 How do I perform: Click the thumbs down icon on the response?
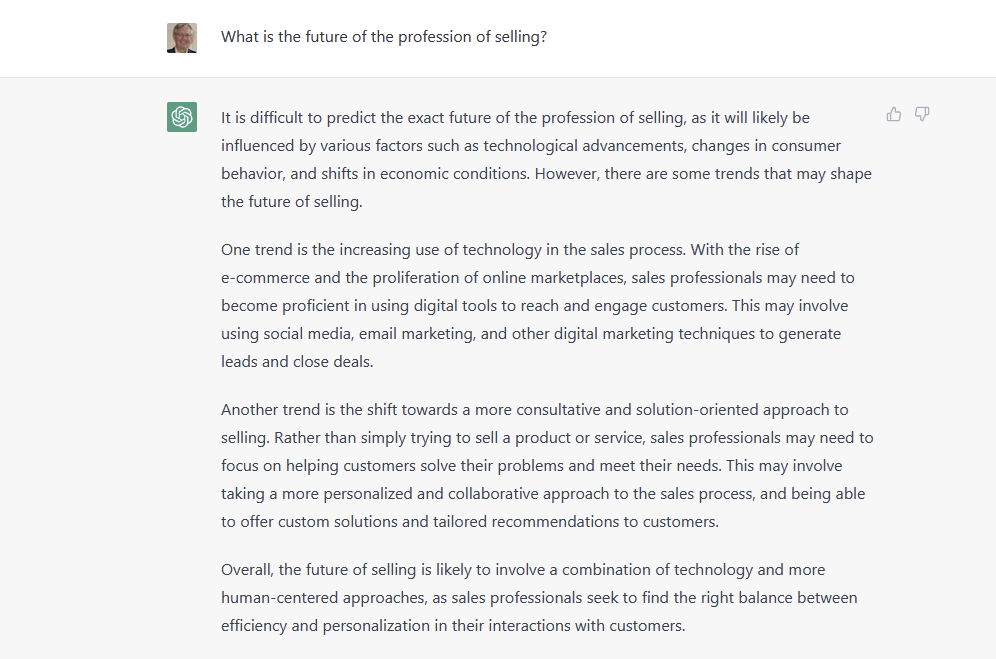922,115
